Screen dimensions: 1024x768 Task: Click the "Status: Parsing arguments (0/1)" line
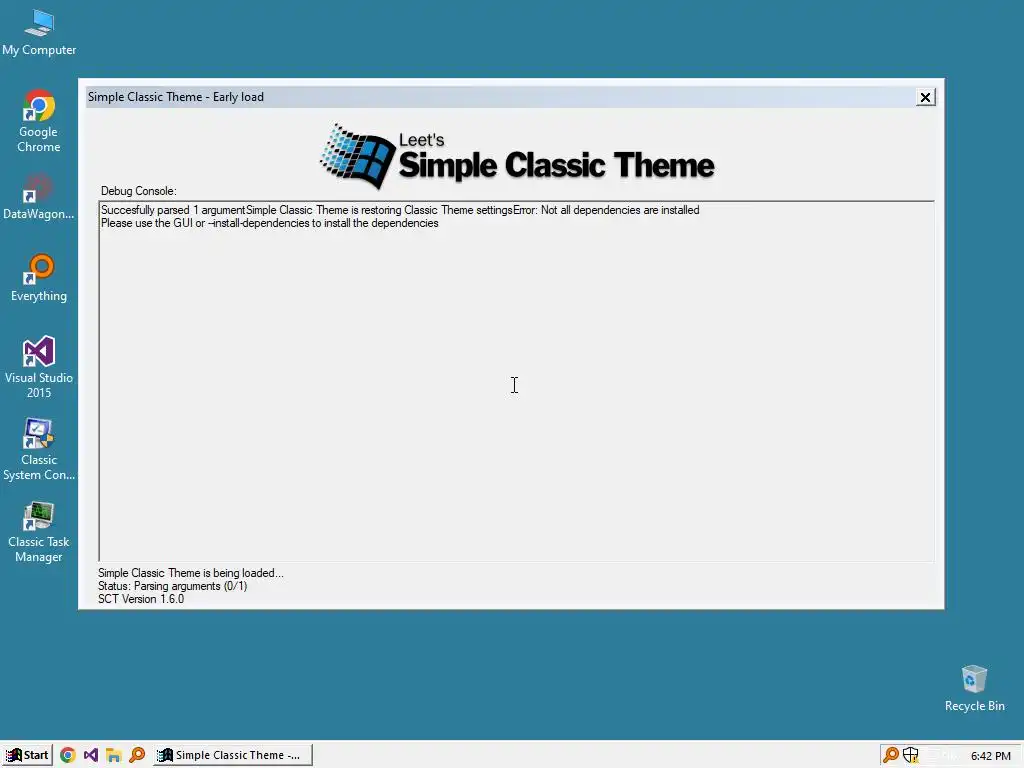(x=172, y=586)
